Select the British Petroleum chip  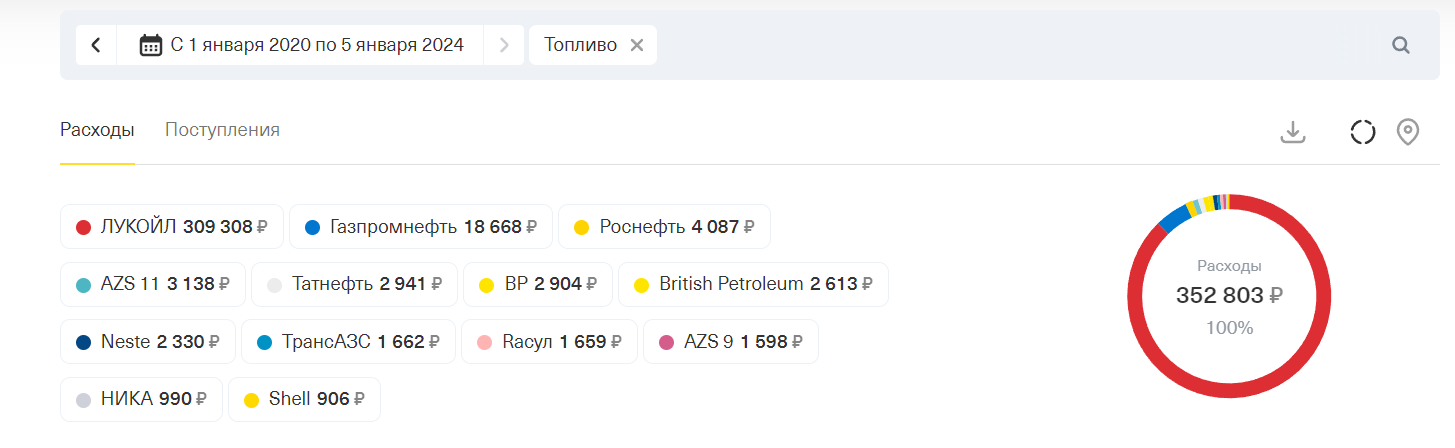pyautogui.click(x=753, y=284)
